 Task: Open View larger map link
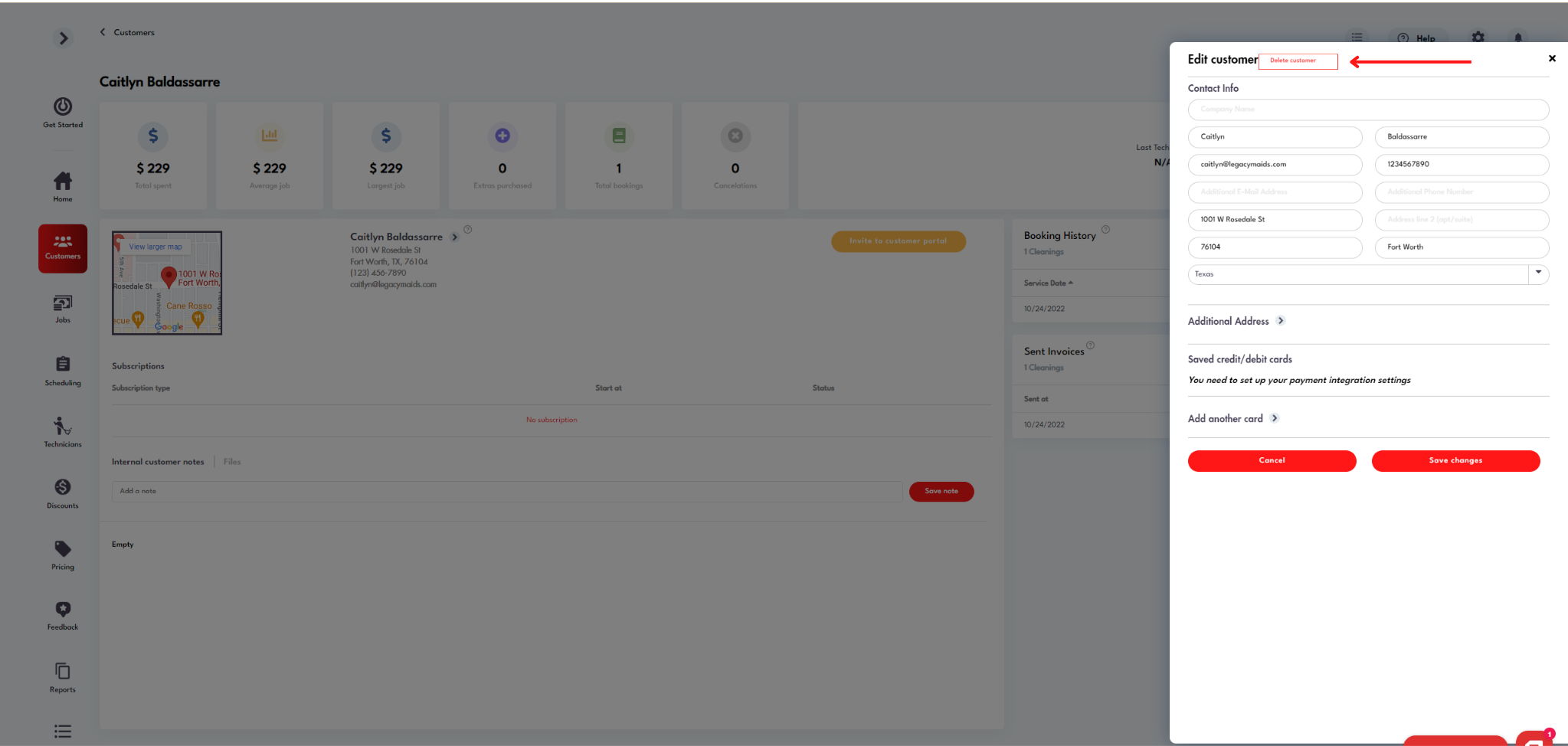tap(155, 247)
